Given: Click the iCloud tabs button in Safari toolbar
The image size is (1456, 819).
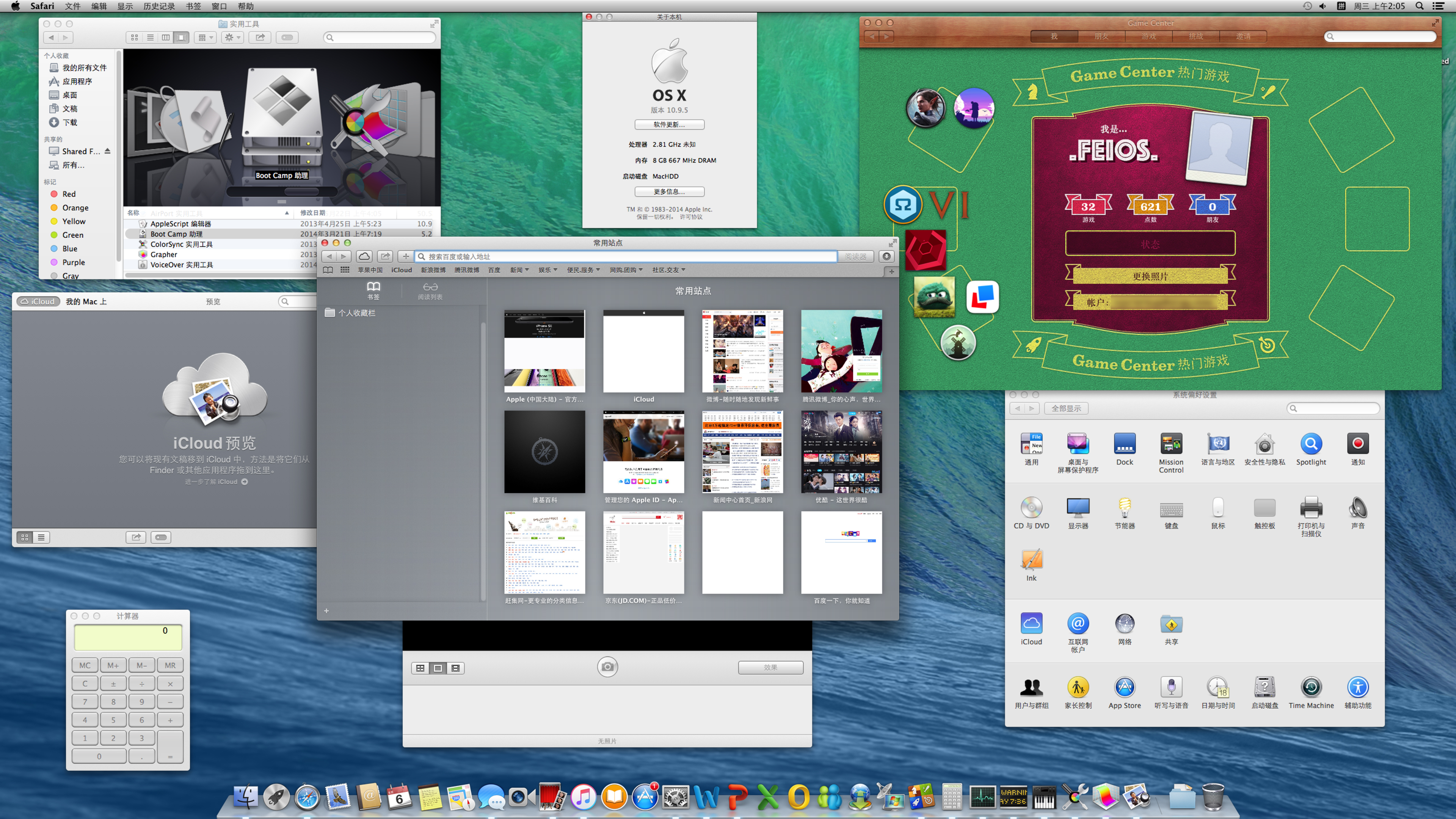Looking at the screenshot, I should 364,257.
